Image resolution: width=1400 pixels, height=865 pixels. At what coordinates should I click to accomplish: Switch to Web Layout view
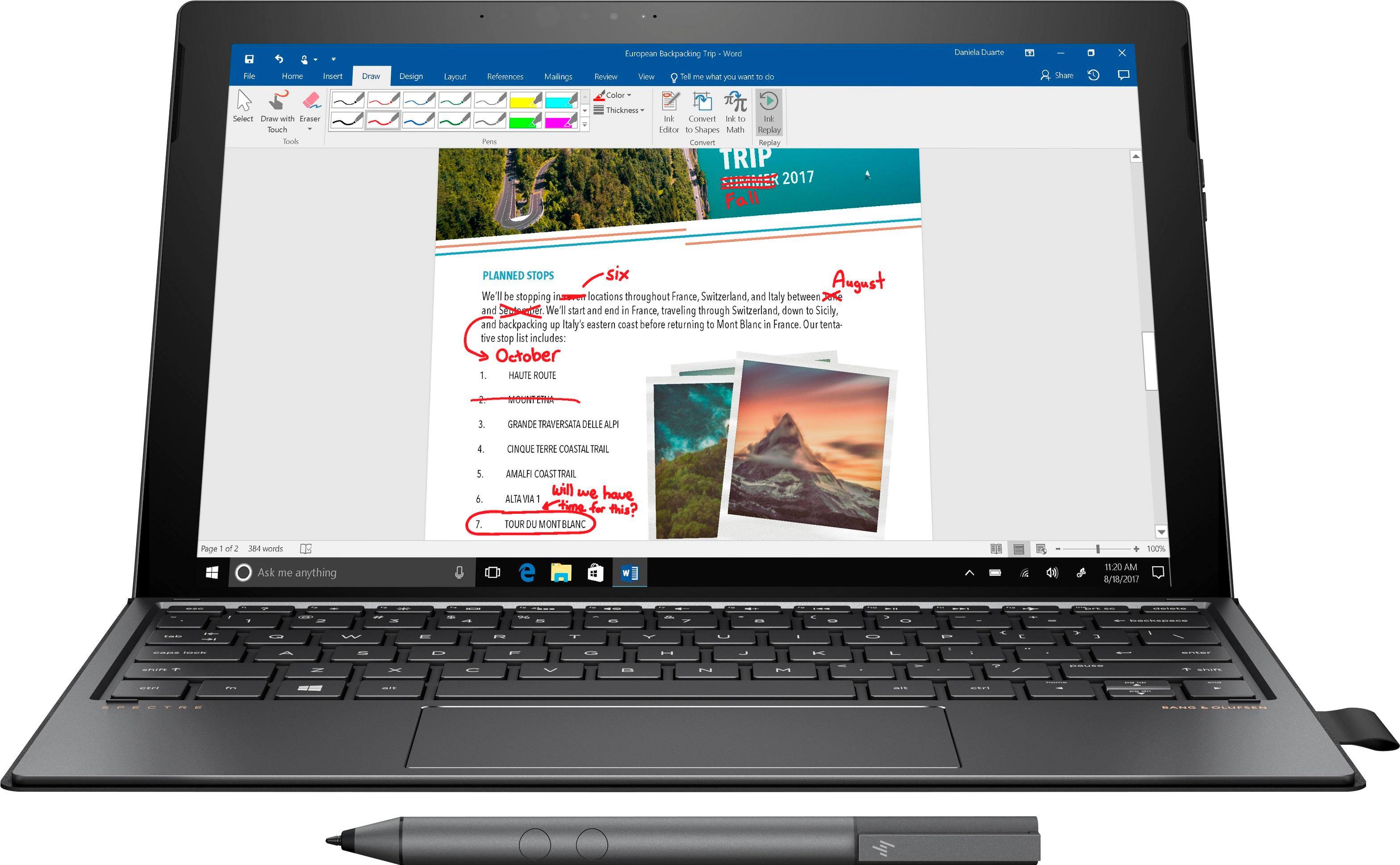1041,549
